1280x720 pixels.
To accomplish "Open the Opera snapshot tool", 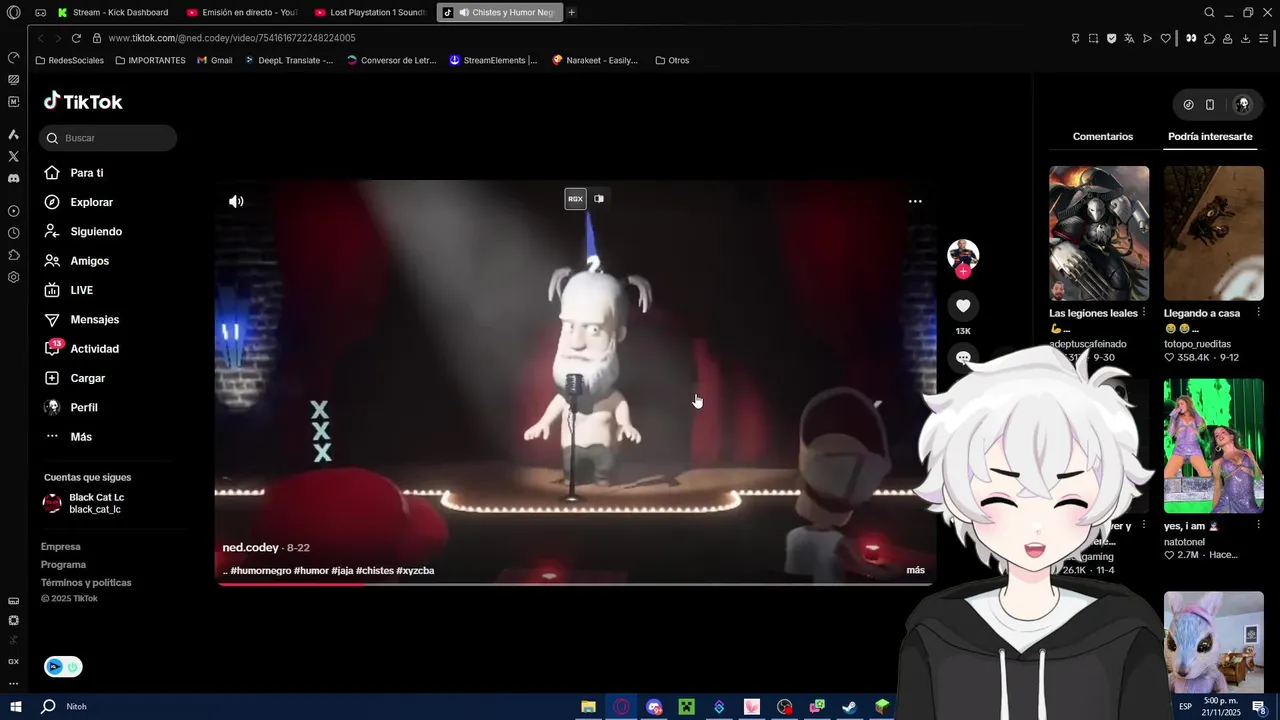I will point(1093,38).
